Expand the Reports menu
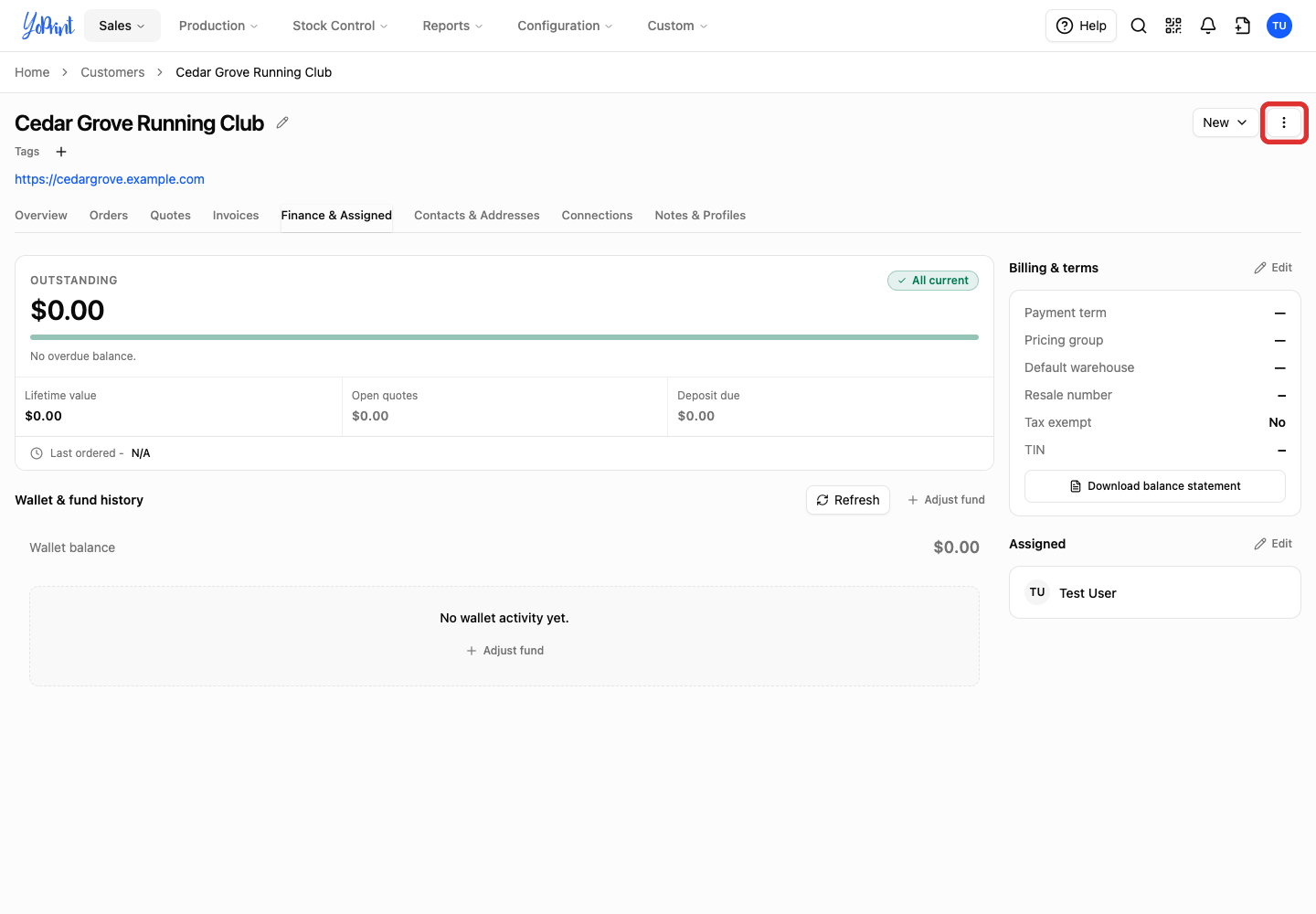 pyautogui.click(x=452, y=26)
